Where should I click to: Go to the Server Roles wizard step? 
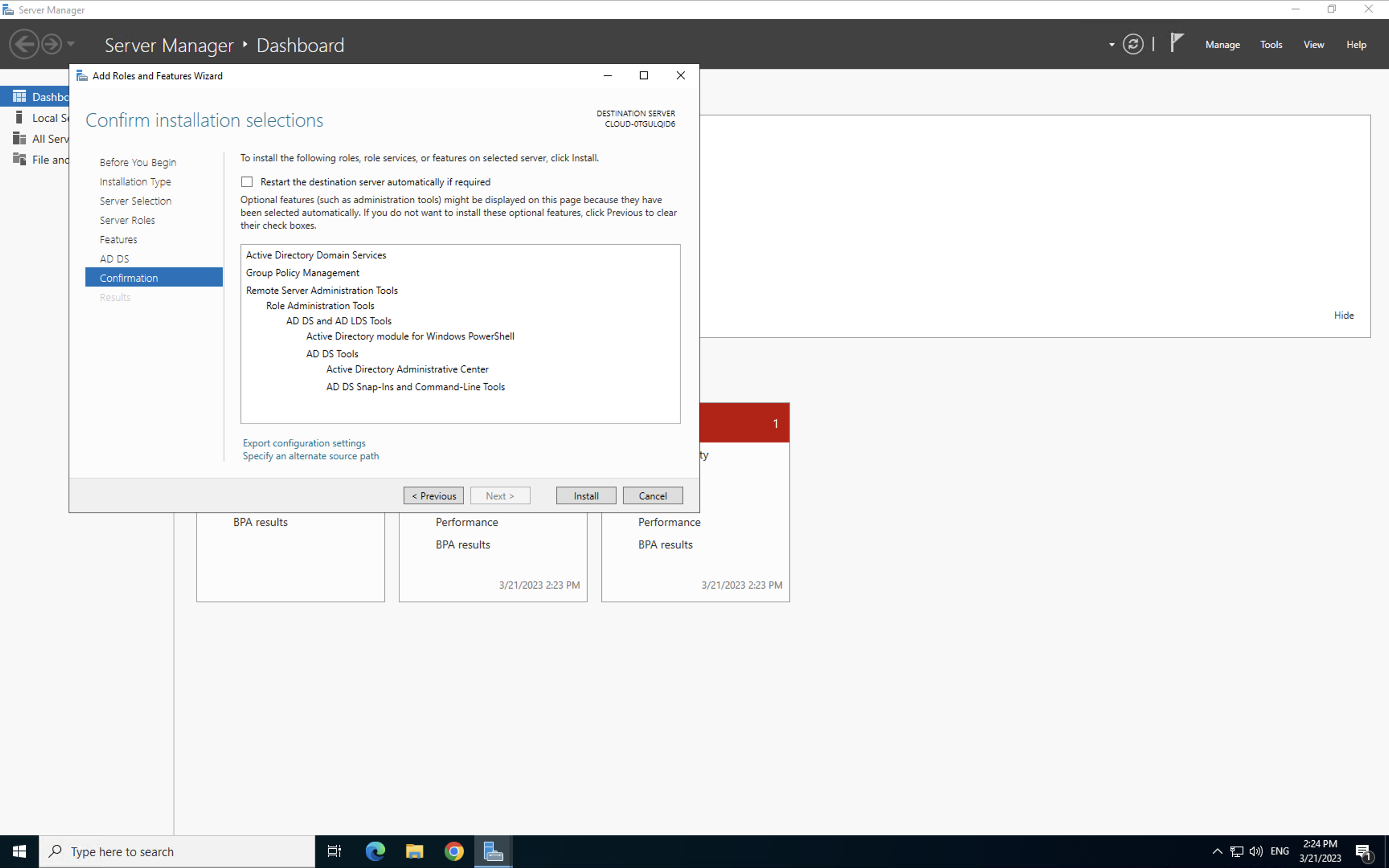coord(127,220)
